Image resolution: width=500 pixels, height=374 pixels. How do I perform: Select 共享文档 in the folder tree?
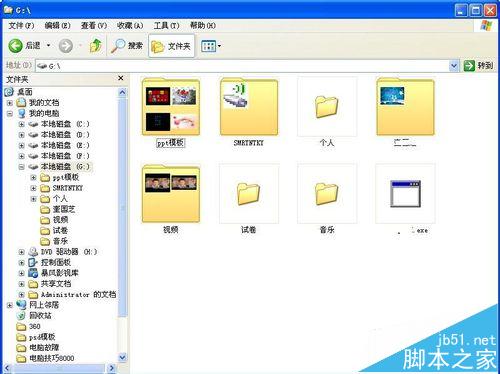56,284
